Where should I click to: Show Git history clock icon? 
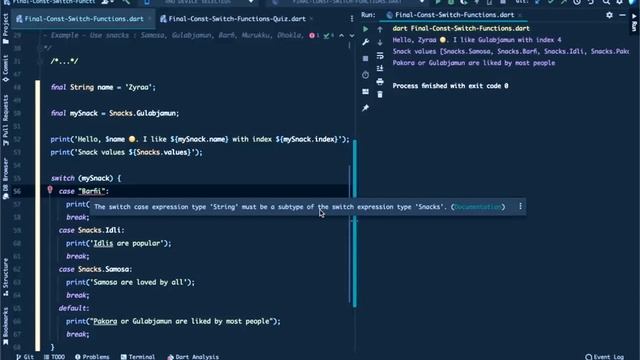click(x=577, y=2)
